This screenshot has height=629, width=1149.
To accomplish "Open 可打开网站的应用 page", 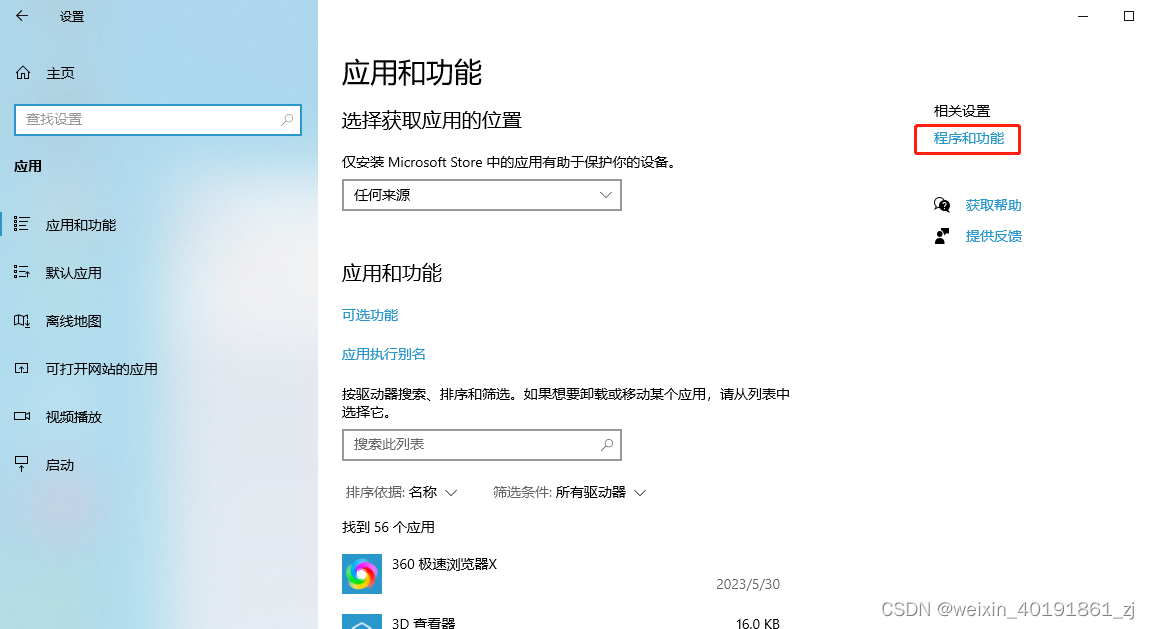I will 101,369.
